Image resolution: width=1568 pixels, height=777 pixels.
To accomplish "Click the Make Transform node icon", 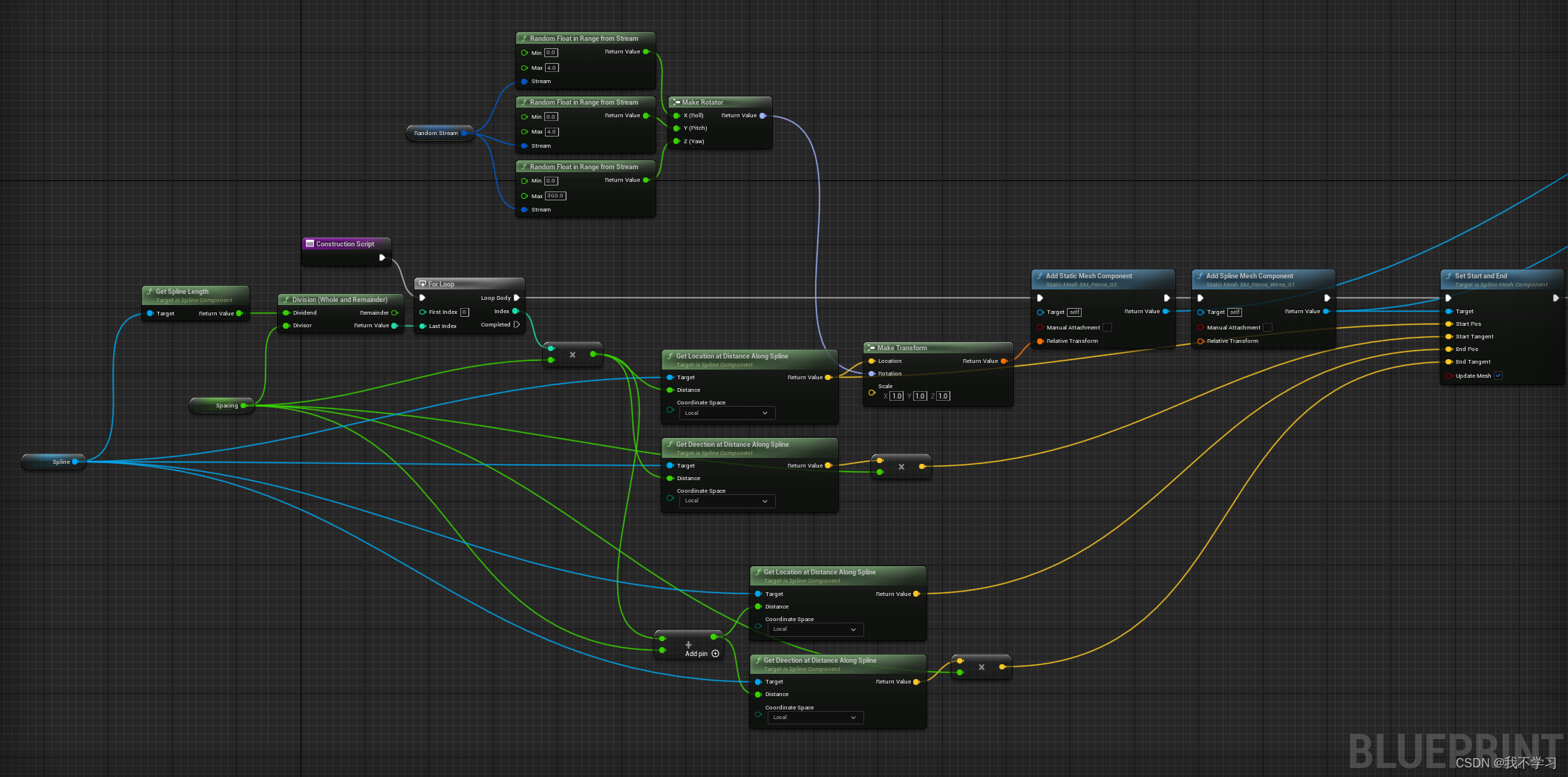I will tap(872, 347).
